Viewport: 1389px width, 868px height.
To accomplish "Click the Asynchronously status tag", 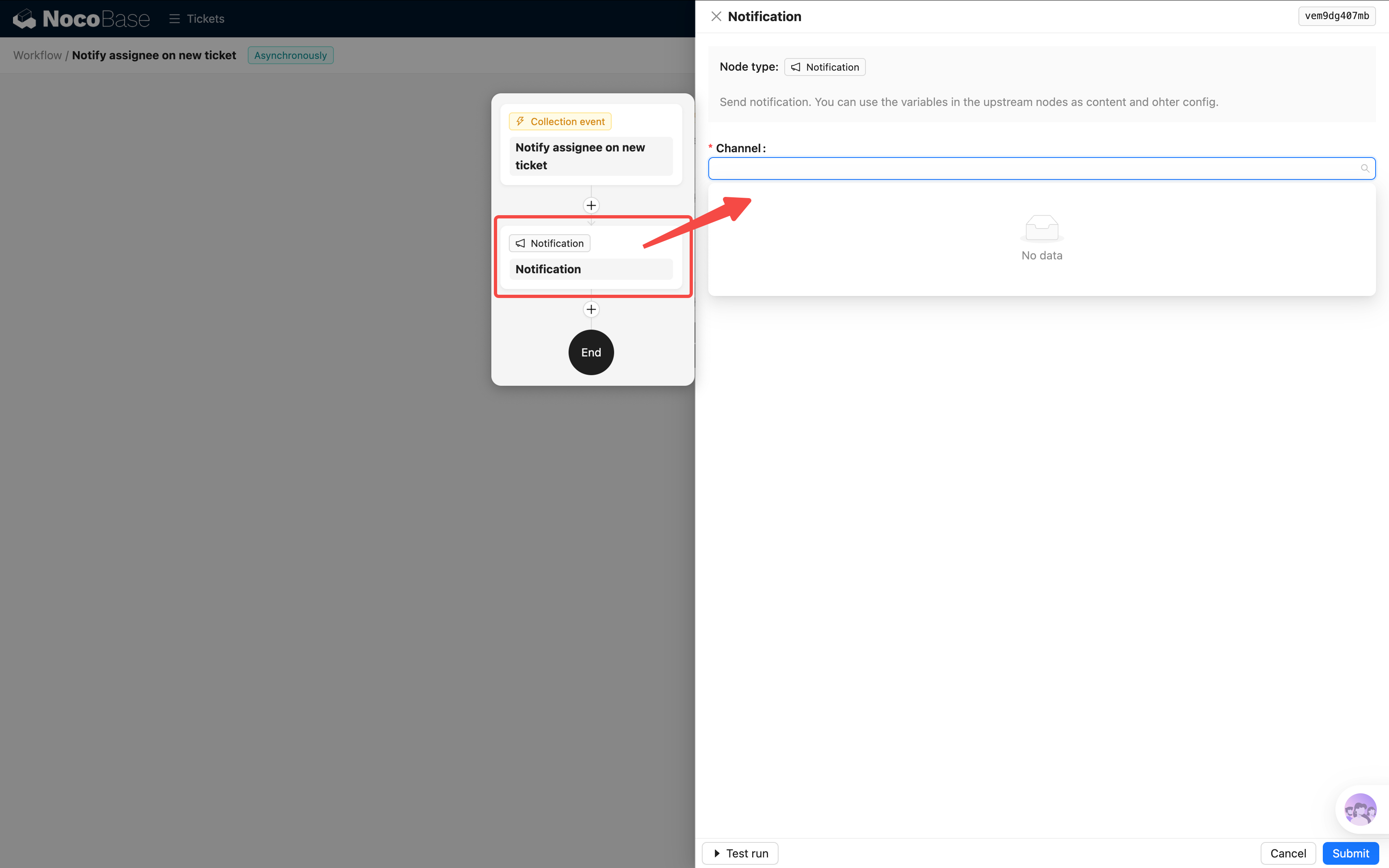I will click(290, 55).
